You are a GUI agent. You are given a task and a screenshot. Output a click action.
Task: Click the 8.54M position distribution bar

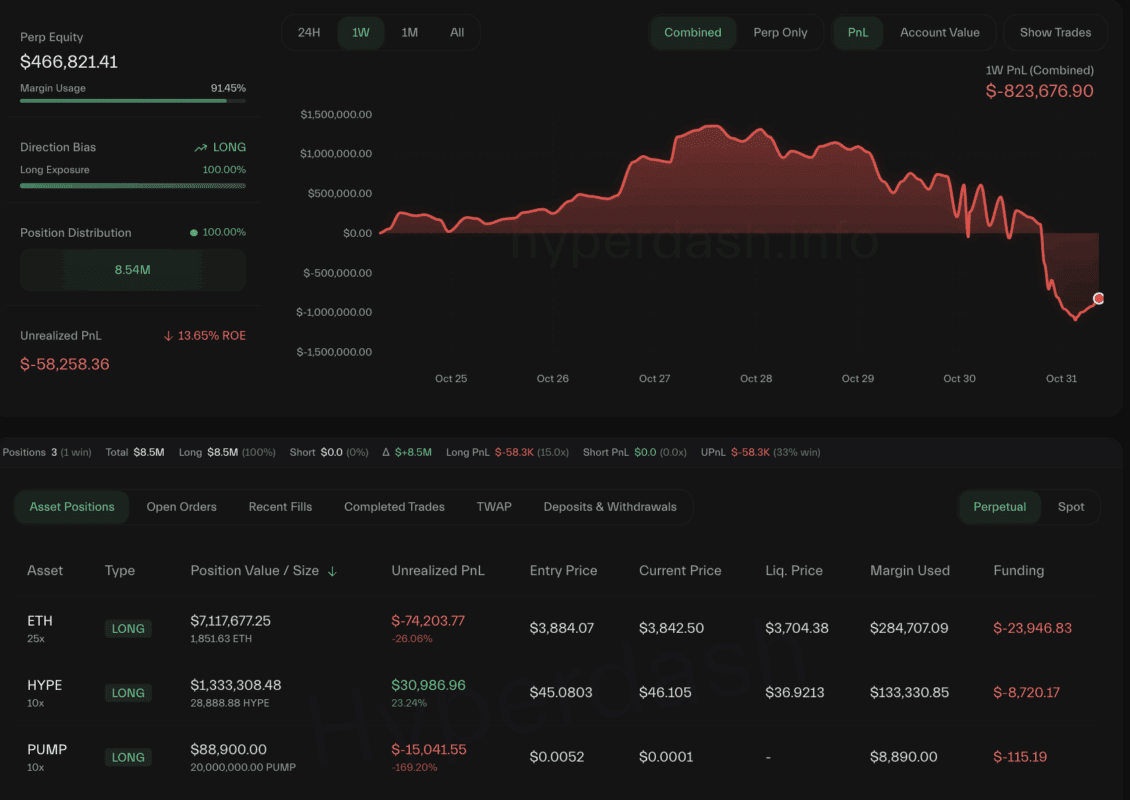click(132, 270)
